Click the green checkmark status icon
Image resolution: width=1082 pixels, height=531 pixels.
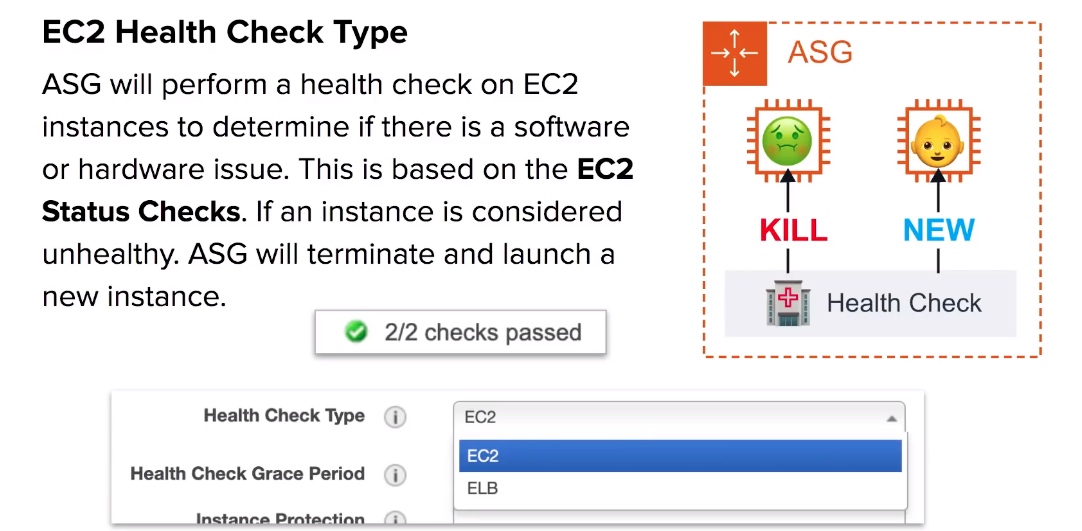point(355,332)
